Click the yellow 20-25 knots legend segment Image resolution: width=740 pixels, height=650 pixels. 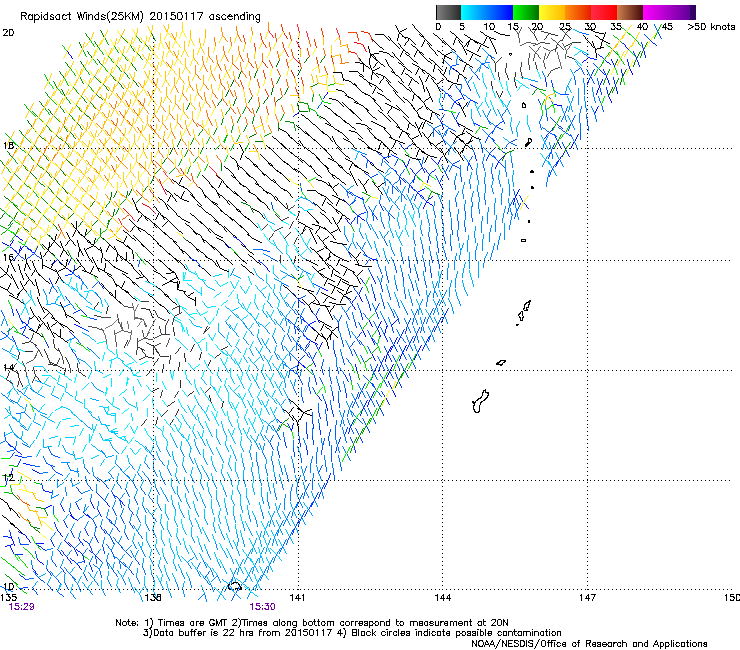[x=552, y=12]
